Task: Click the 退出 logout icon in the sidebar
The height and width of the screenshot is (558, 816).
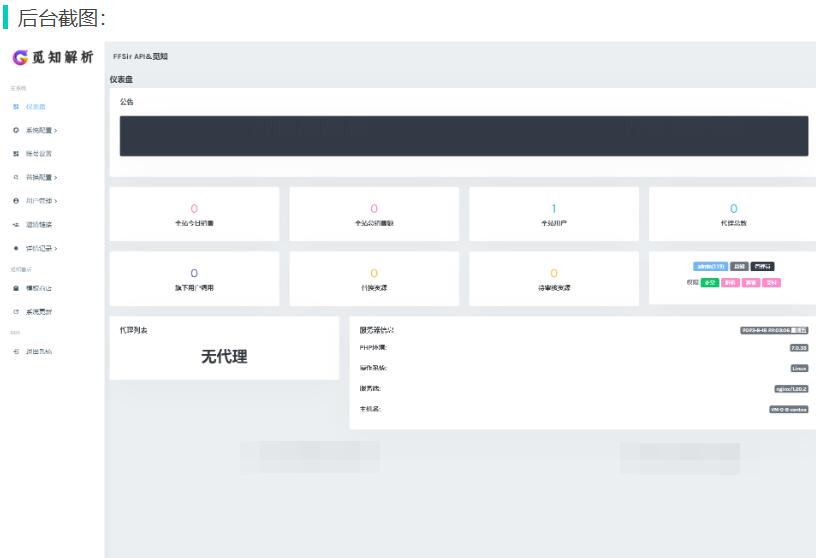Action: click(16, 351)
